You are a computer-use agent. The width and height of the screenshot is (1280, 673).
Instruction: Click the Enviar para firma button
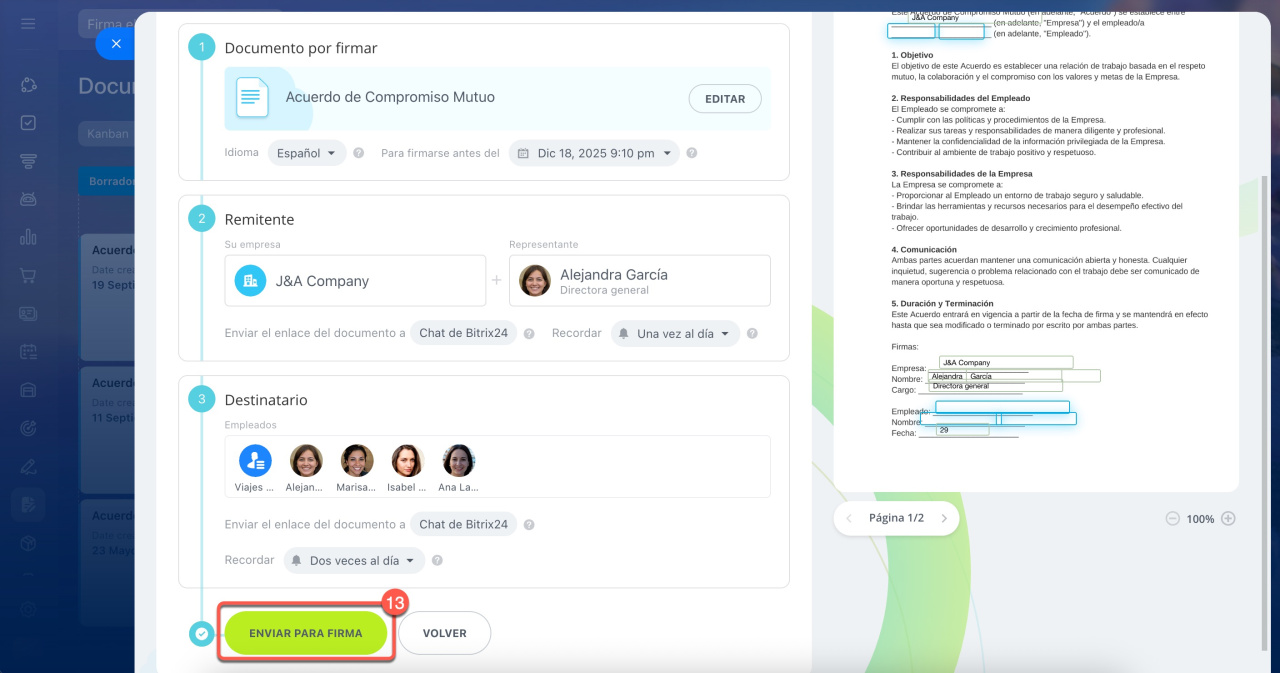pos(305,633)
